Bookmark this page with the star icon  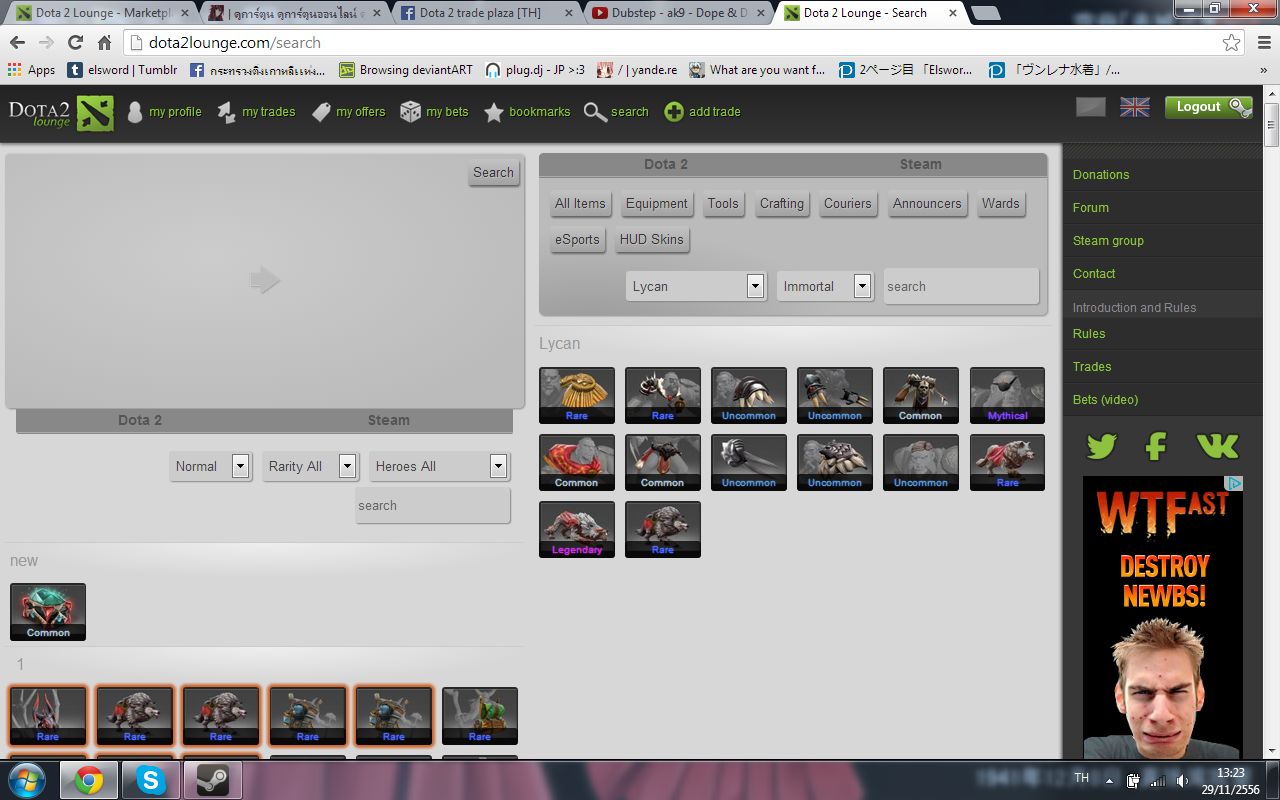pos(1231,43)
